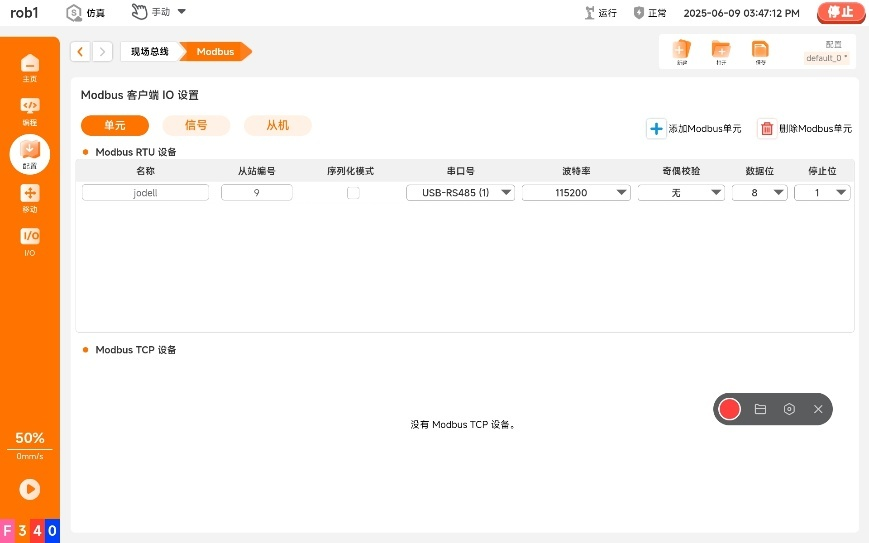Open the 手动 manual mode dropdown
The height and width of the screenshot is (543, 869).
click(159, 13)
